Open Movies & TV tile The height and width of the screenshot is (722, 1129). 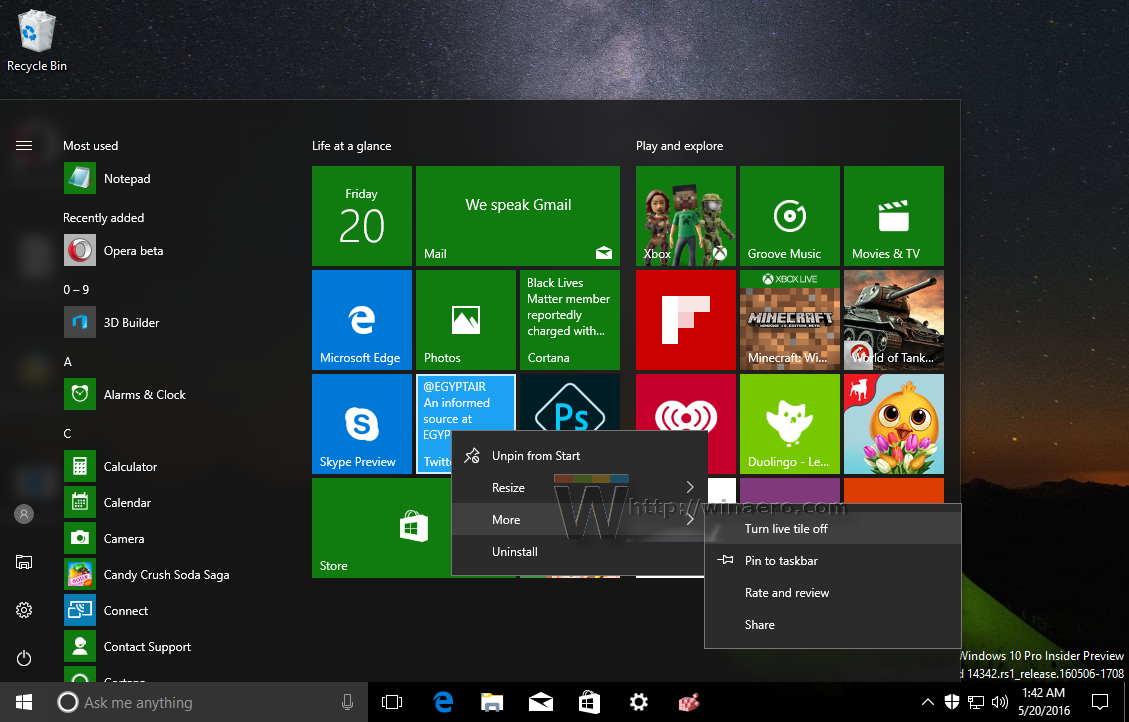[894, 216]
